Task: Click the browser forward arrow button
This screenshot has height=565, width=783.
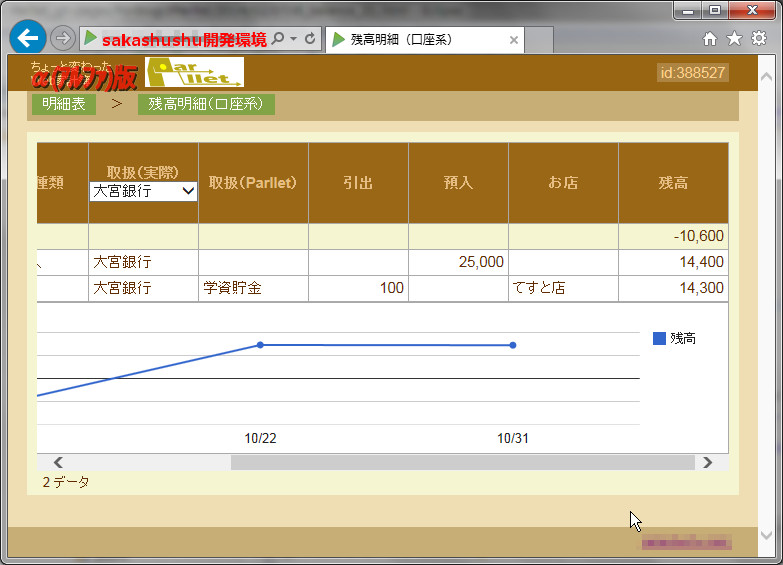Action: 62,39
